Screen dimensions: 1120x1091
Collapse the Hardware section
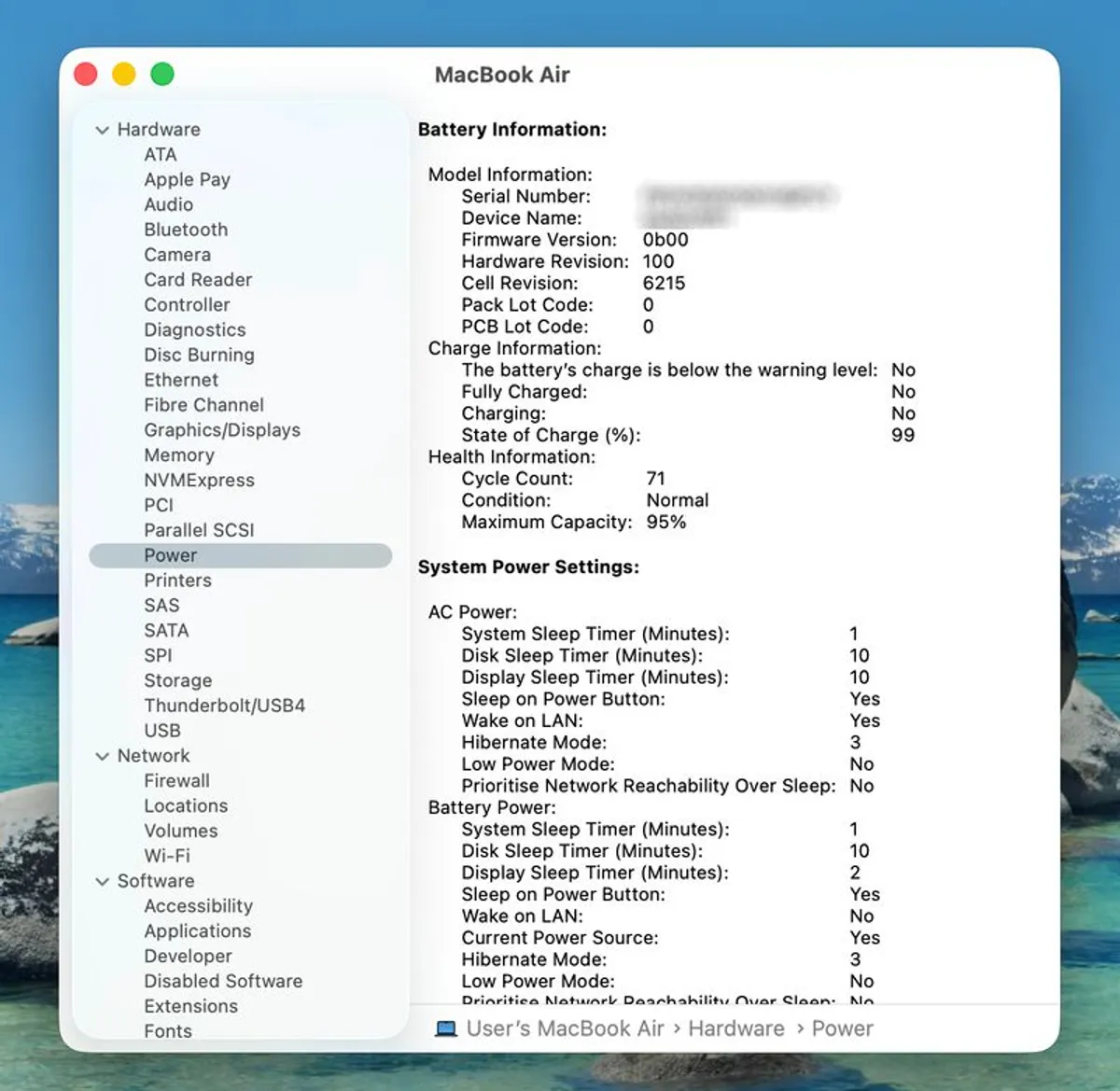pos(103,130)
